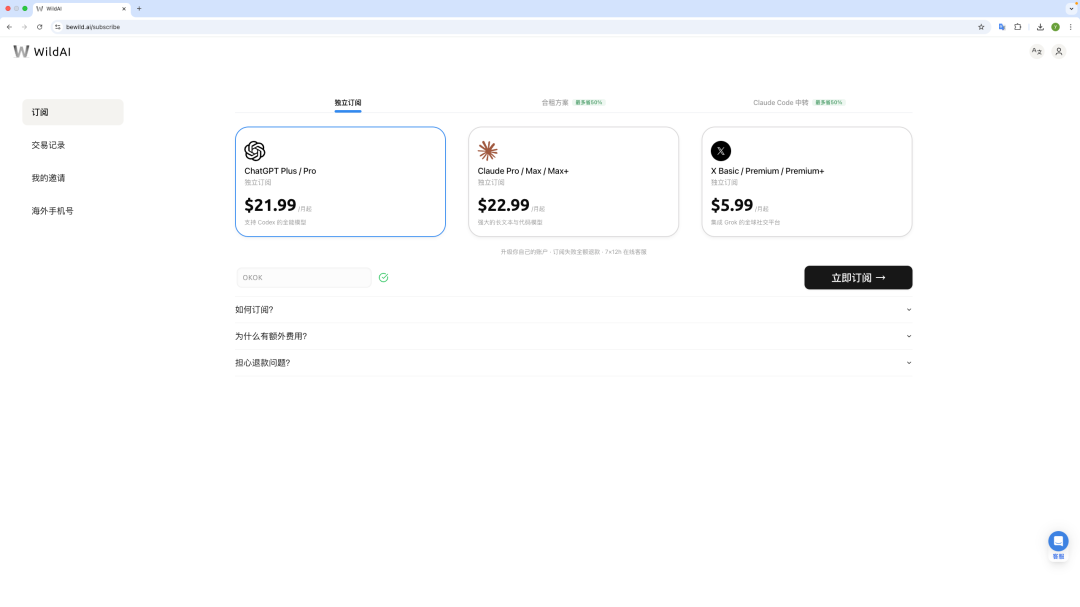This screenshot has height=607, width=1080.
Task: Expand the 如何订阅? question
Action: (x=573, y=310)
